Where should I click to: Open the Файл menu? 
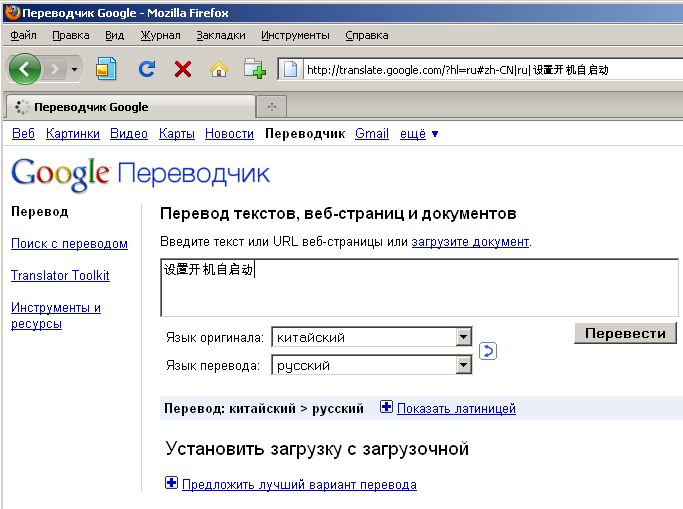[x=23, y=35]
